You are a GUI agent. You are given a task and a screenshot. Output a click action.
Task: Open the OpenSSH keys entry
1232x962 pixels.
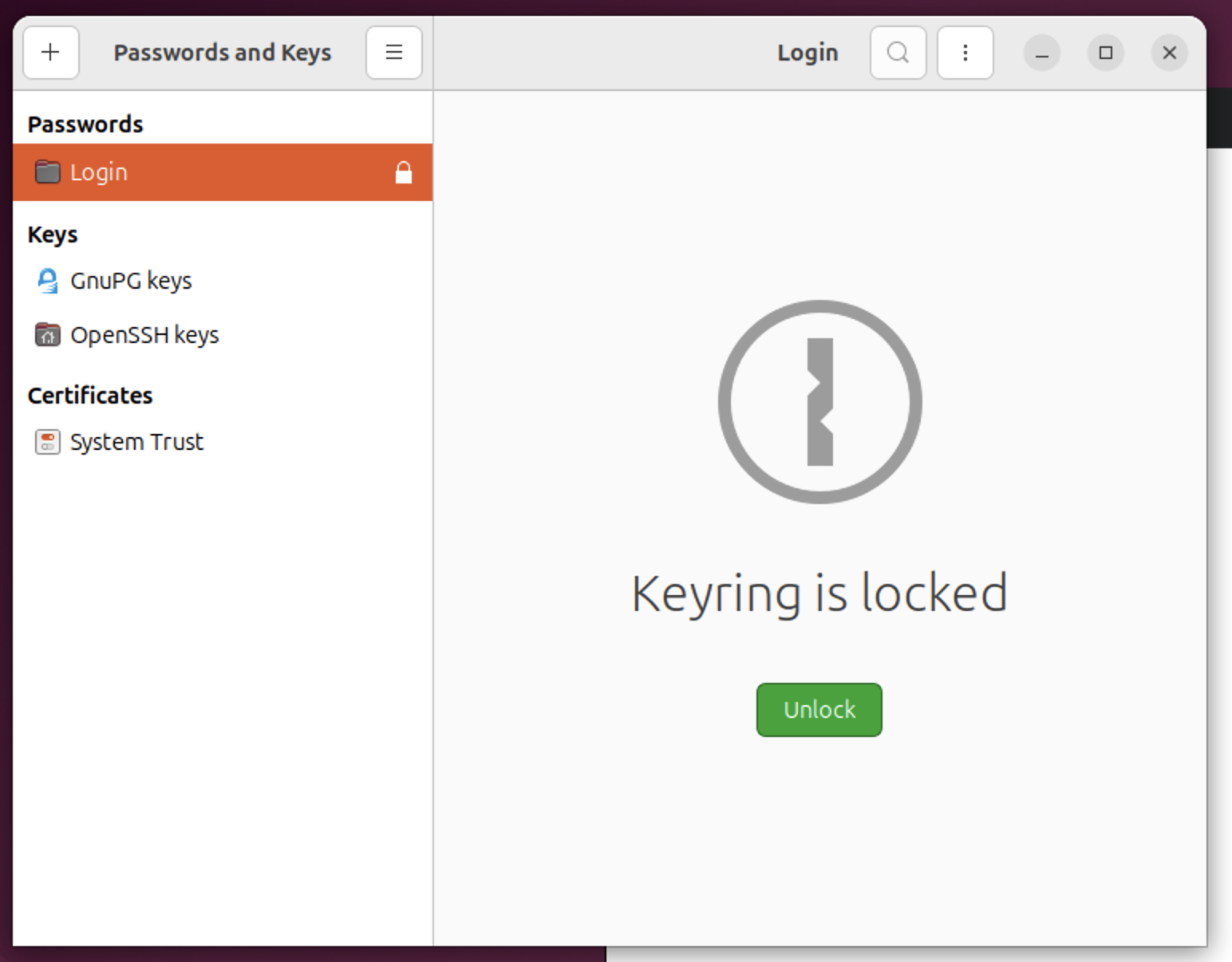(144, 335)
